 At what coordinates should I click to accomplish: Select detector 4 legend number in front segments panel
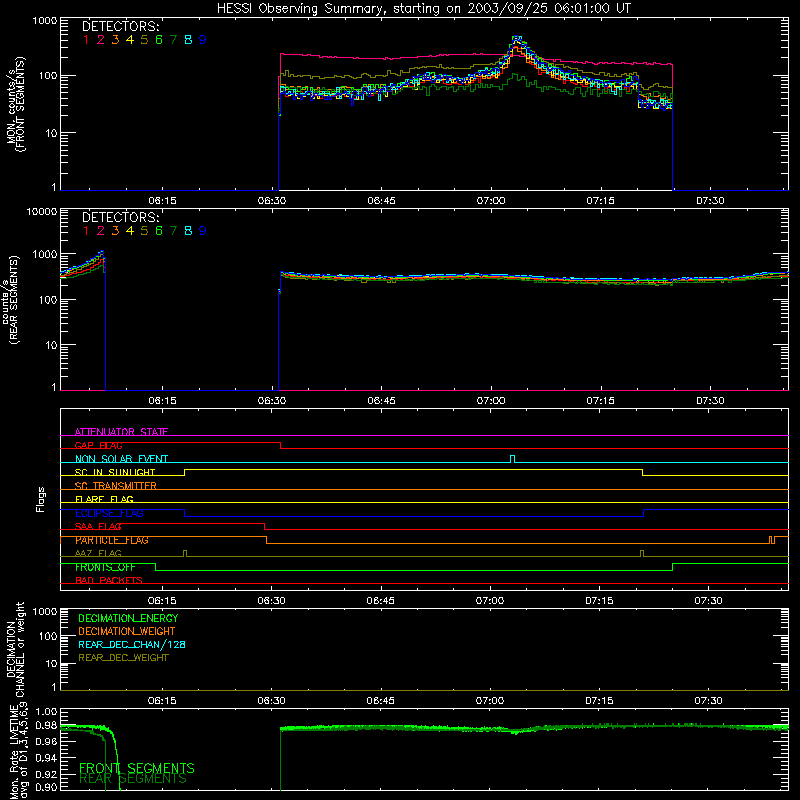point(130,40)
